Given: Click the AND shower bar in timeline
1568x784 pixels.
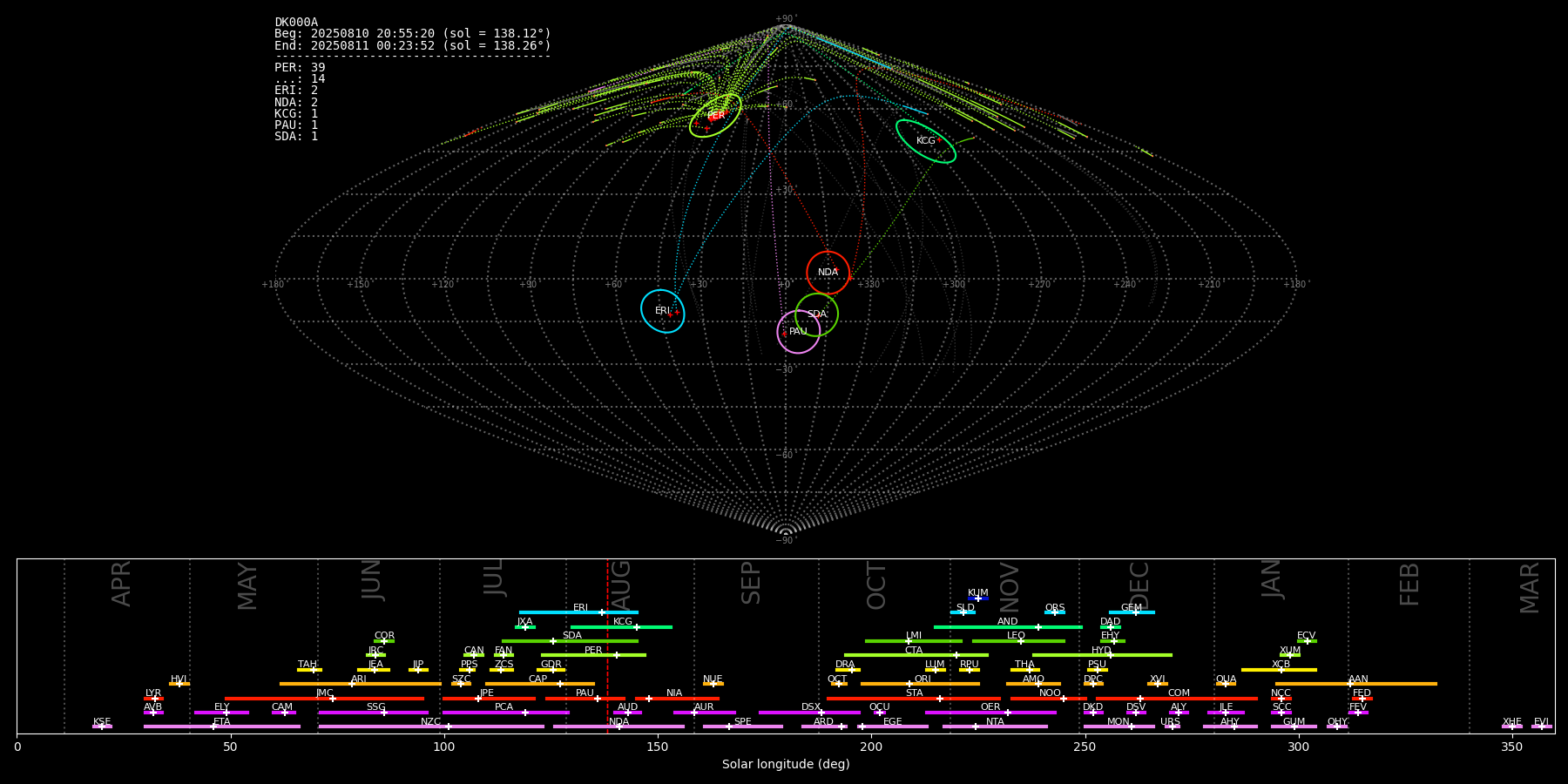Looking at the screenshot, I should click(1008, 626).
